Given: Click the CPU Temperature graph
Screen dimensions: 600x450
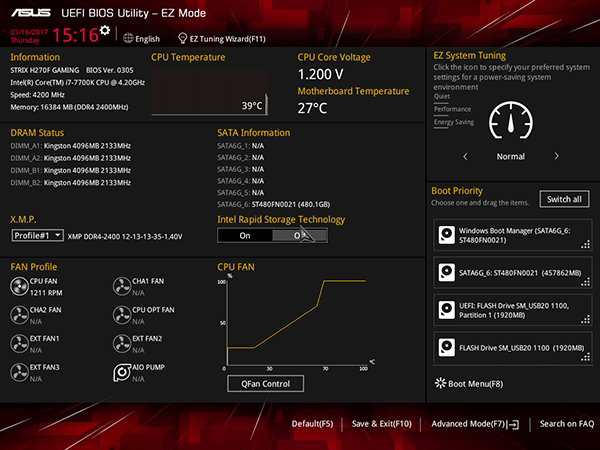Looking at the screenshot, I should click(209, 92).
